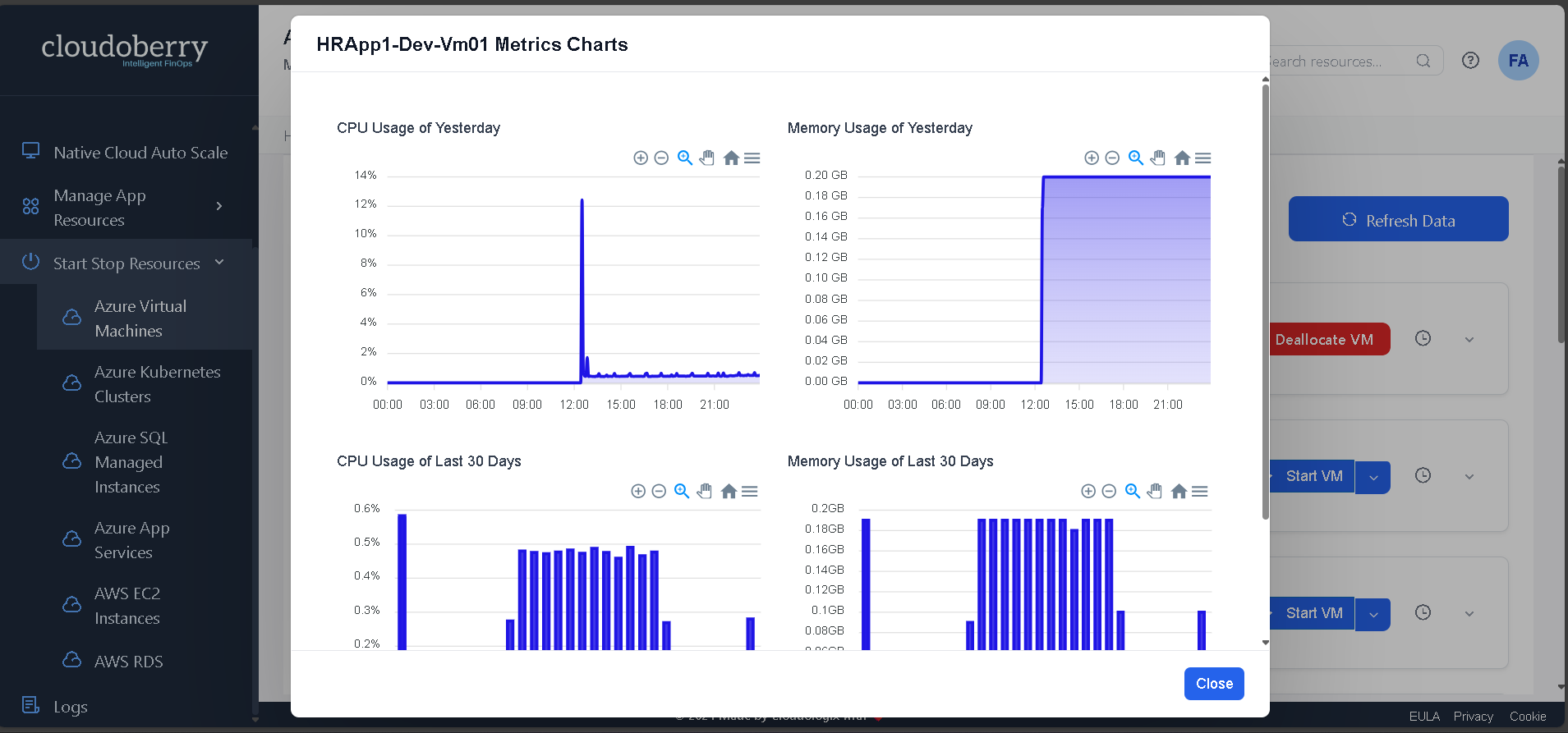
Task: Reset zoom on CPU Last 30 Days chart
Action: click(729, 491)
